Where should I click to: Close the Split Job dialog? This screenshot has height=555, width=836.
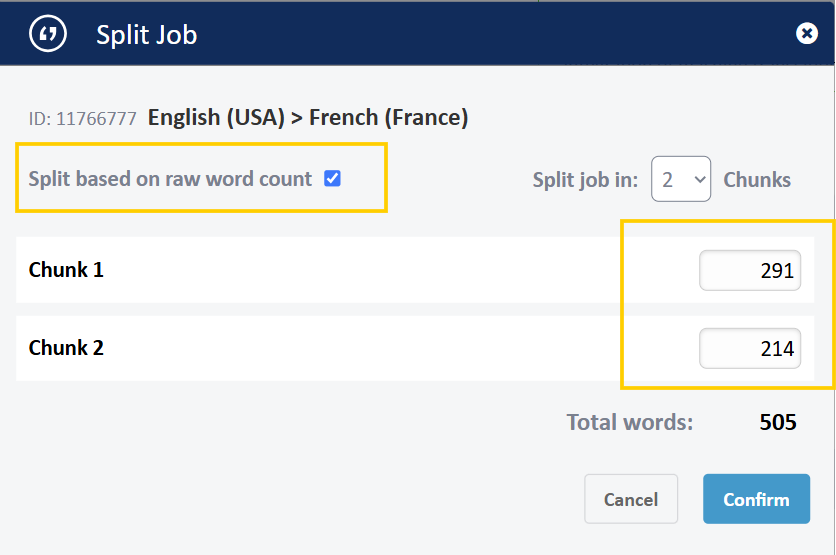[x=807, y=34]
